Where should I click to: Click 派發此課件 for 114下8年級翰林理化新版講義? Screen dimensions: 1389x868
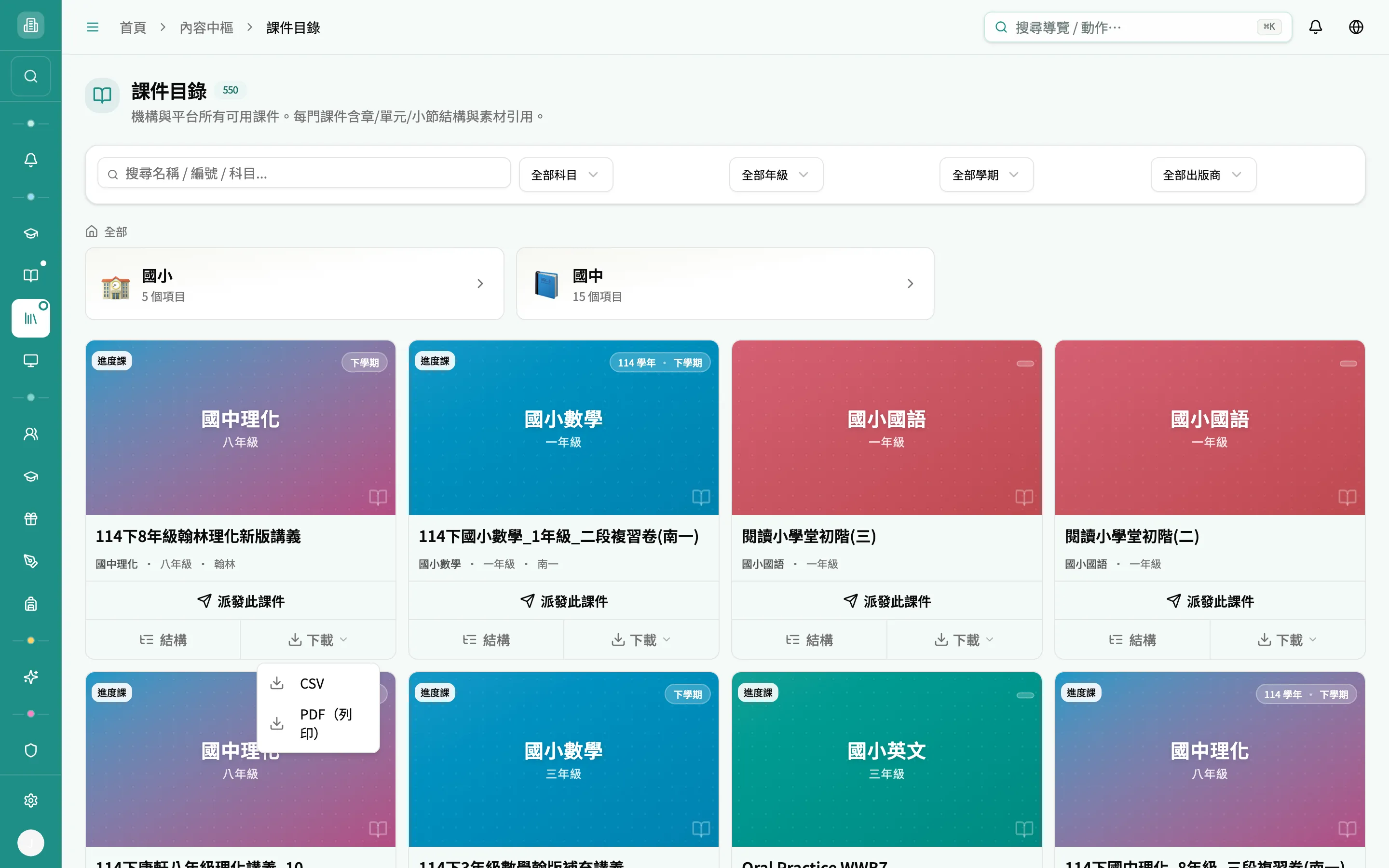point(241,601)
